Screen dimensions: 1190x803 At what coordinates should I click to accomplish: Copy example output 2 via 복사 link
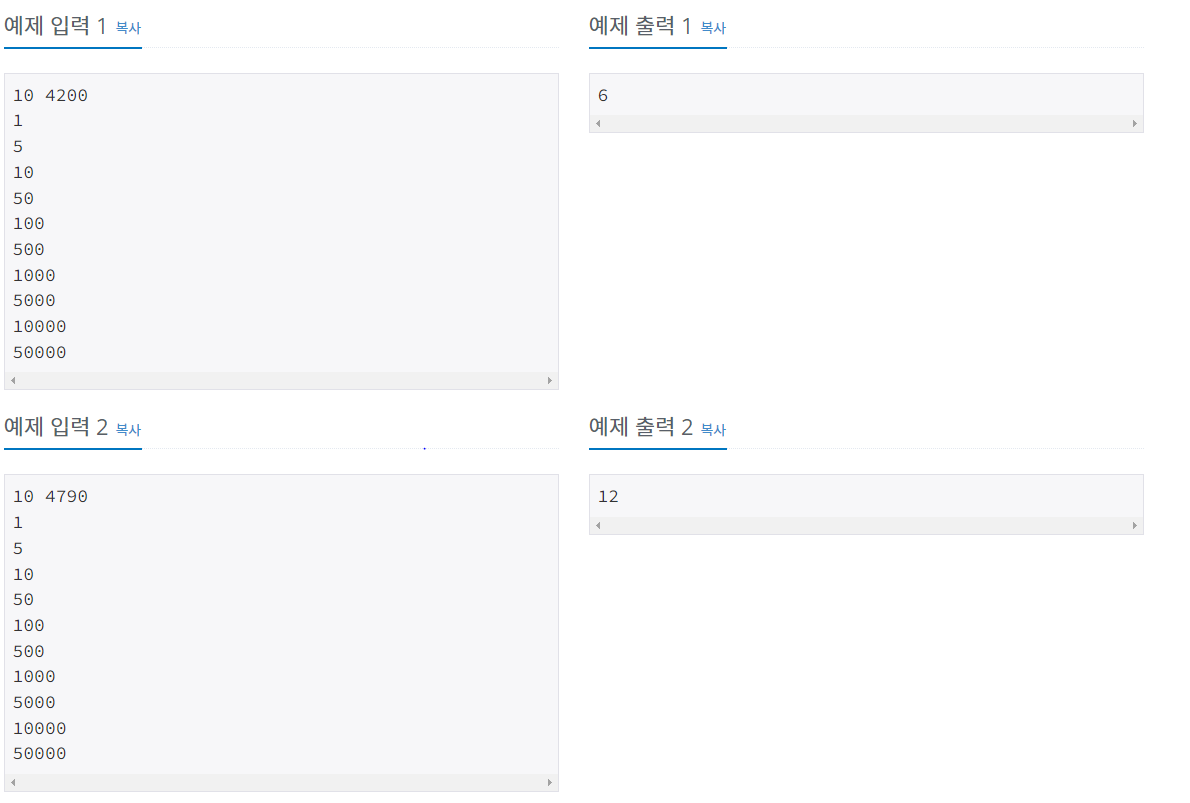(x=713, y=430)
